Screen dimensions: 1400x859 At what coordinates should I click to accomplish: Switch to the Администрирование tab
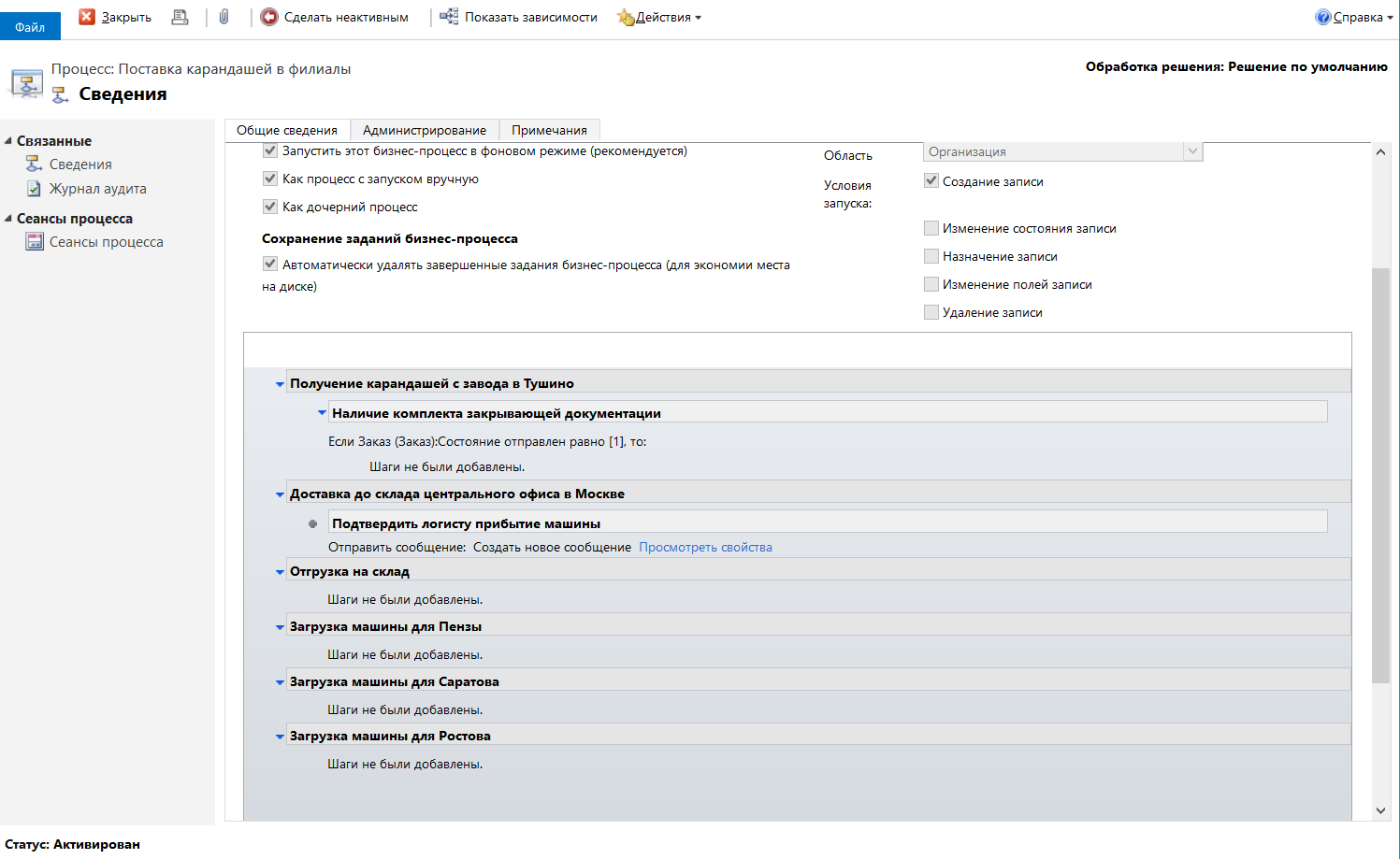(425, 130)
